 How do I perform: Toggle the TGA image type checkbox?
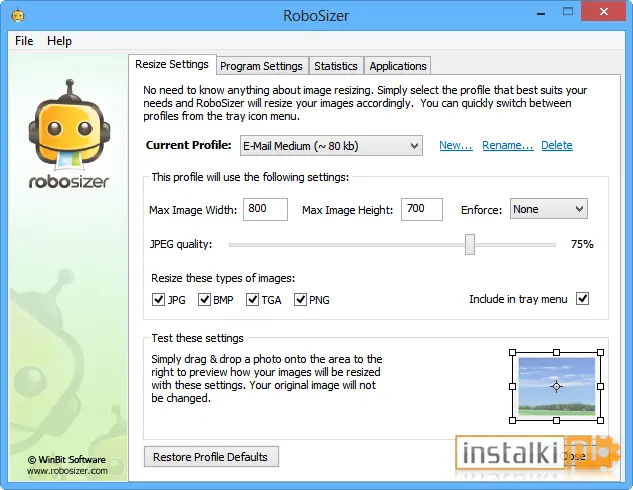pyautogui.click(x=252, y=299)
